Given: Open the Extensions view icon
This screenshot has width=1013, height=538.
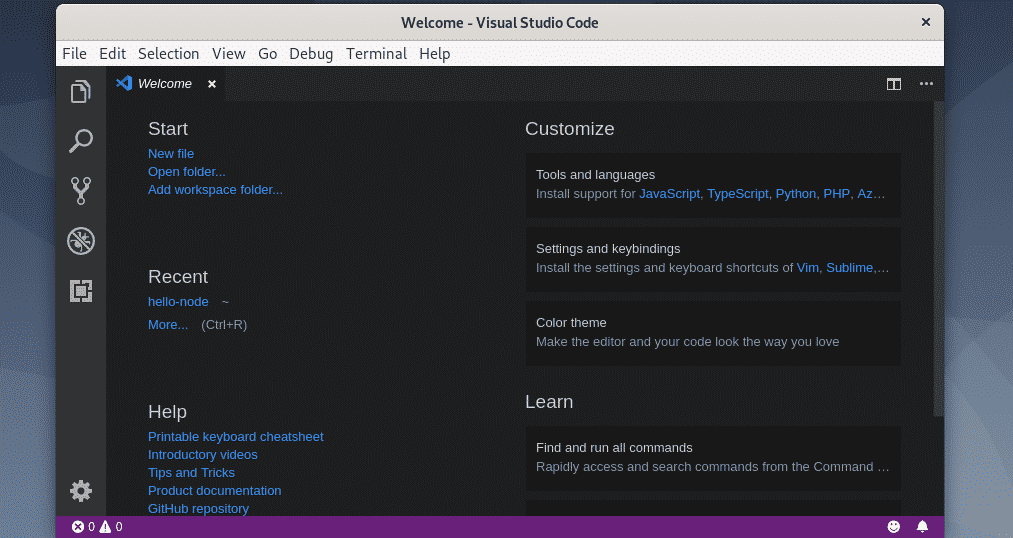Looking at the screenshot, I should (81, 290).
